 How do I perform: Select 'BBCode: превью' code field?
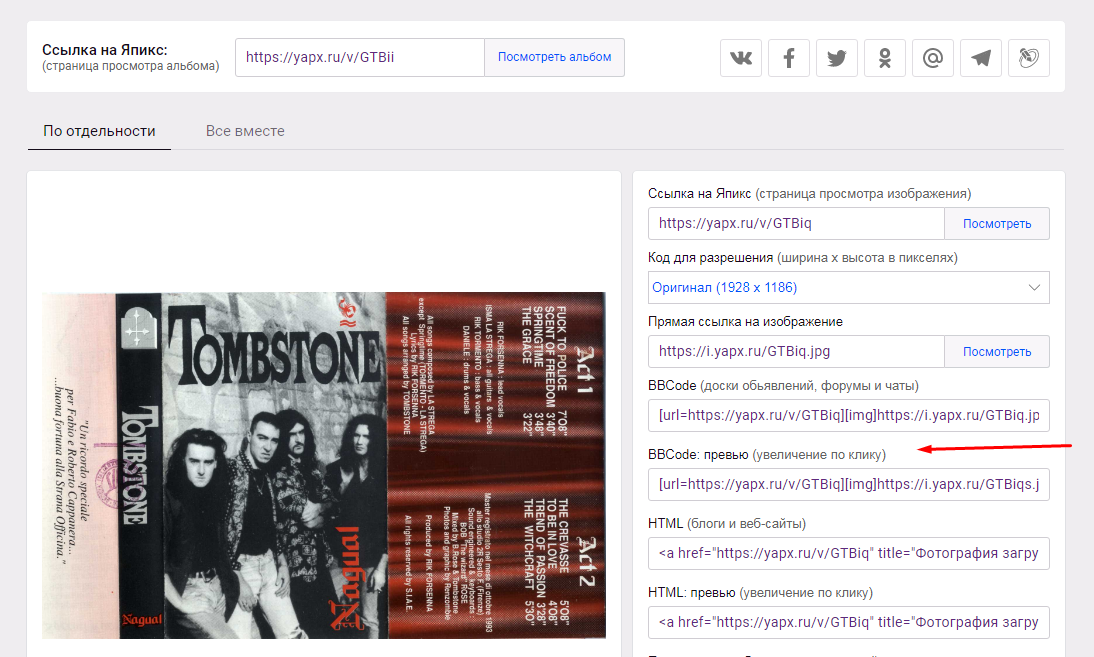848,484
